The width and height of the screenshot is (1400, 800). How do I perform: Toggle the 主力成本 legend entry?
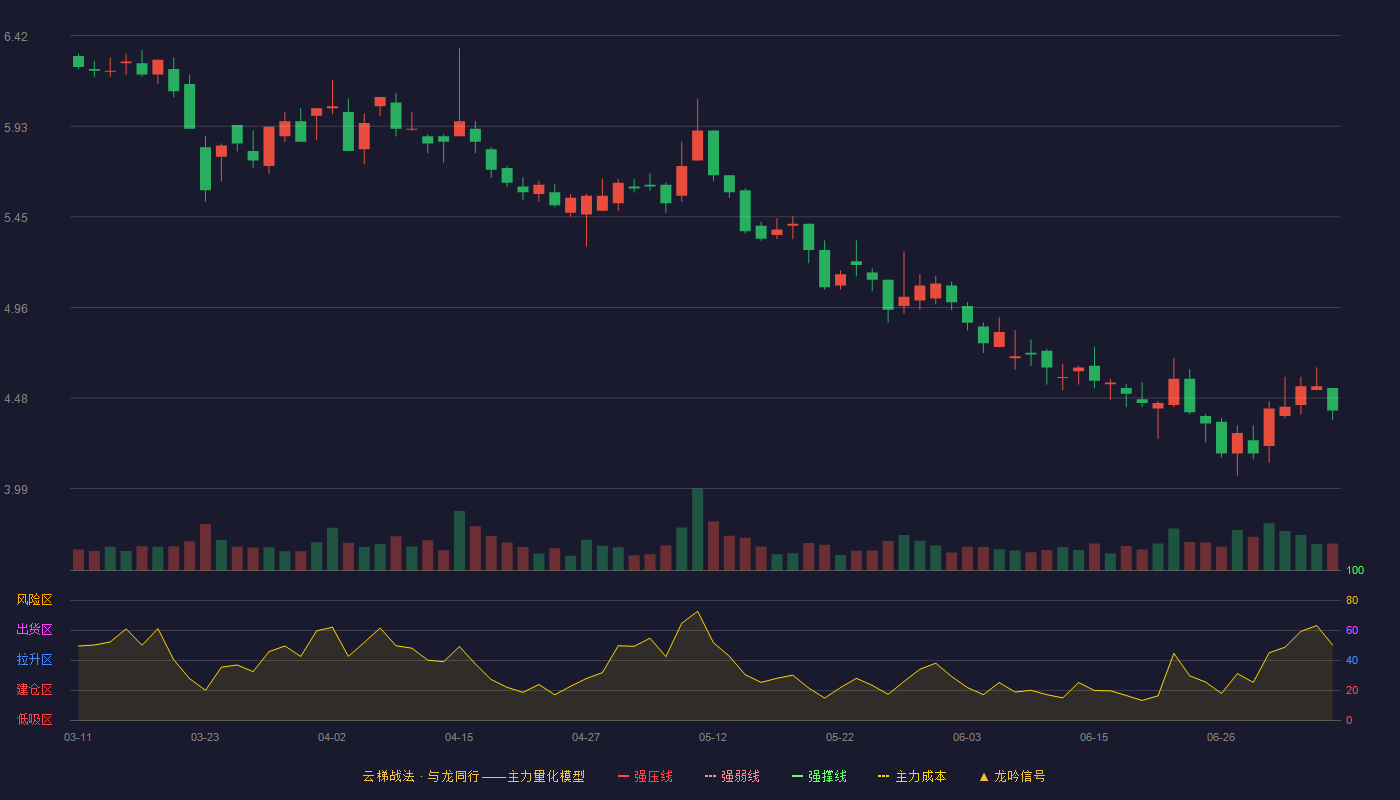click(x=912, y=776)
